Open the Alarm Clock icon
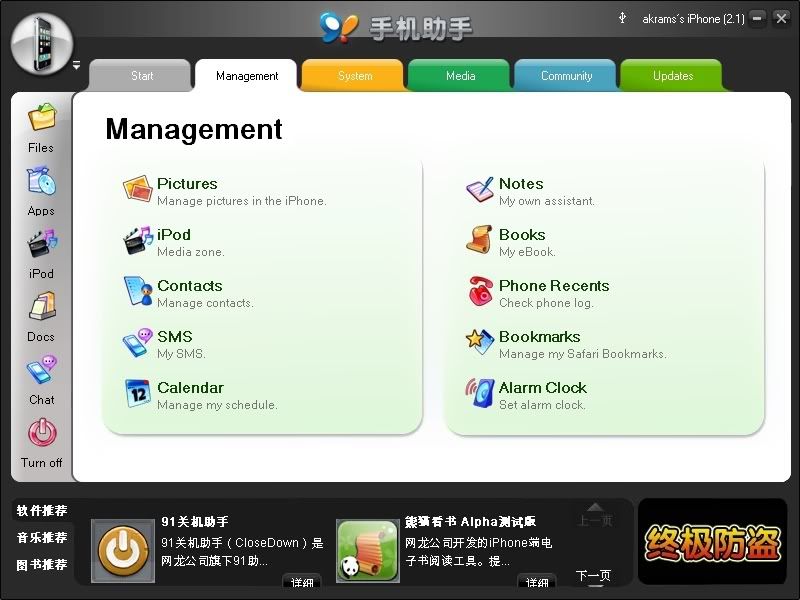 pos(480,393)
